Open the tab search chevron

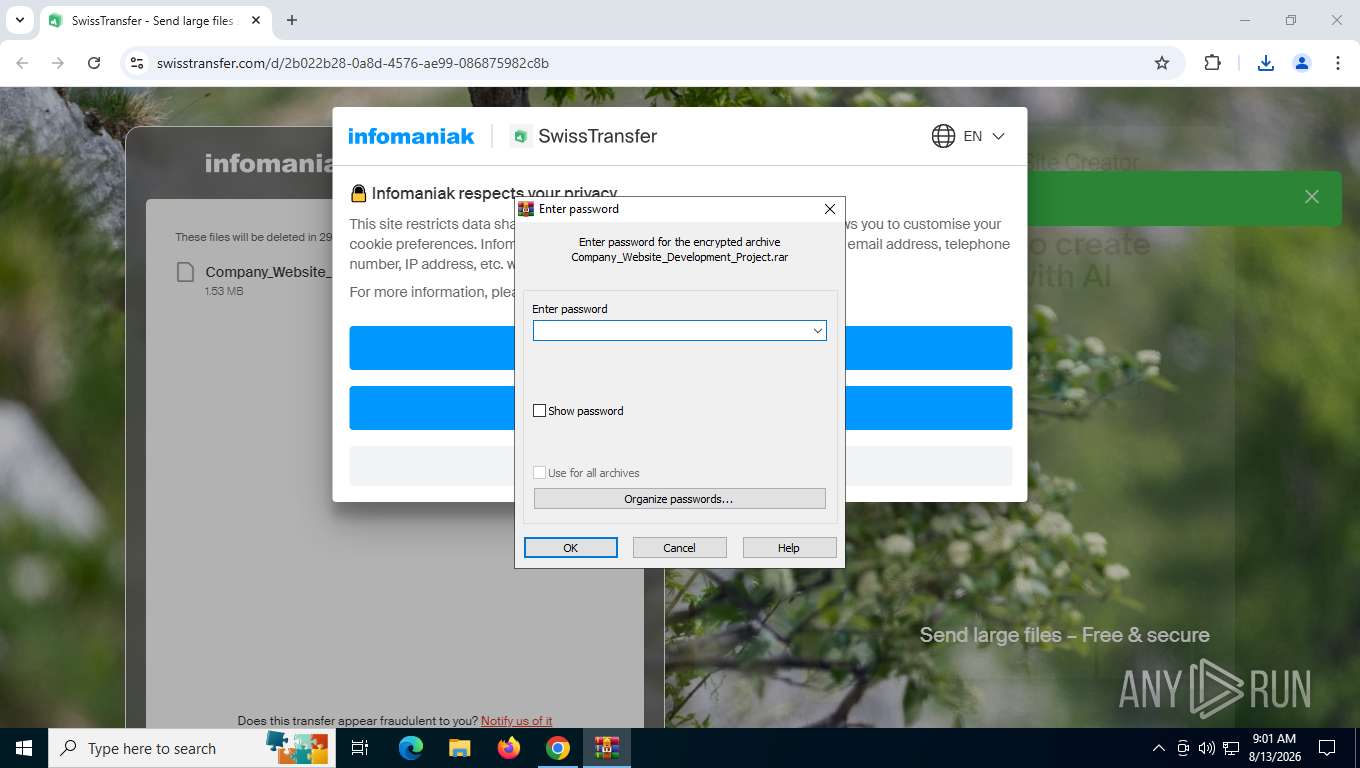pos(19,20)
